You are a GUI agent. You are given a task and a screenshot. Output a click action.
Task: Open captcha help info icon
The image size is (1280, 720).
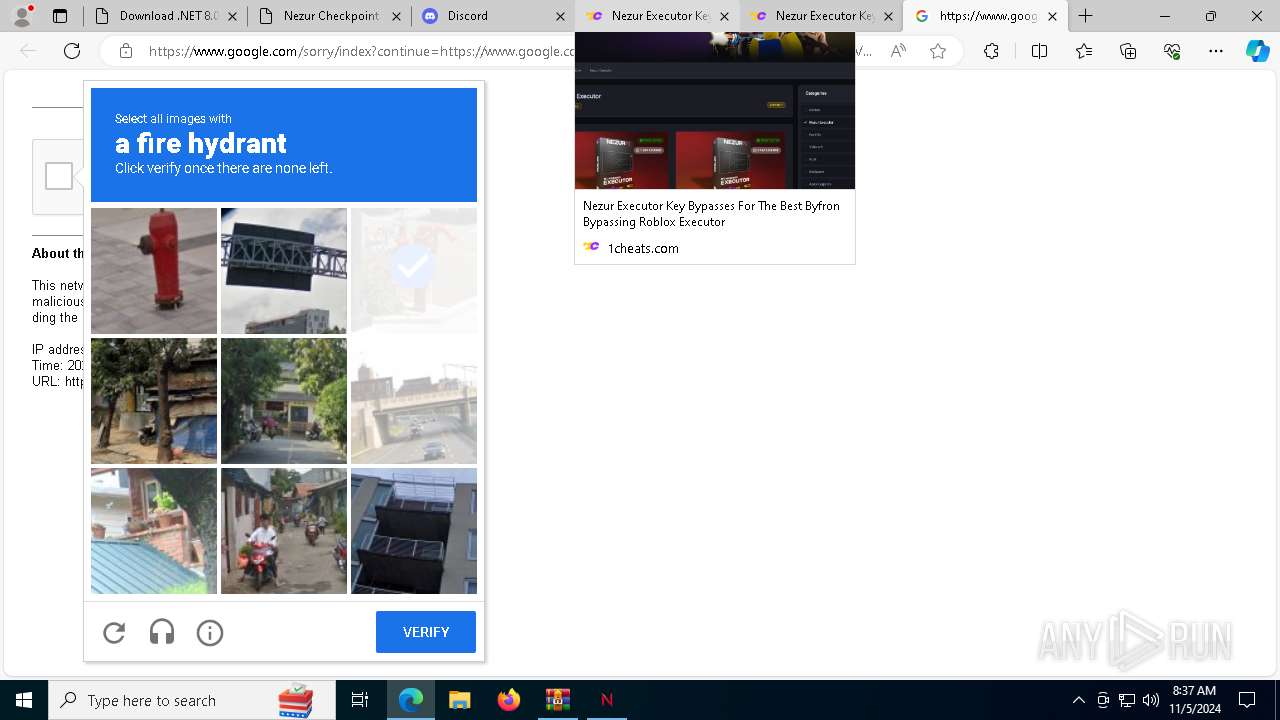click(x=210, y=632)
